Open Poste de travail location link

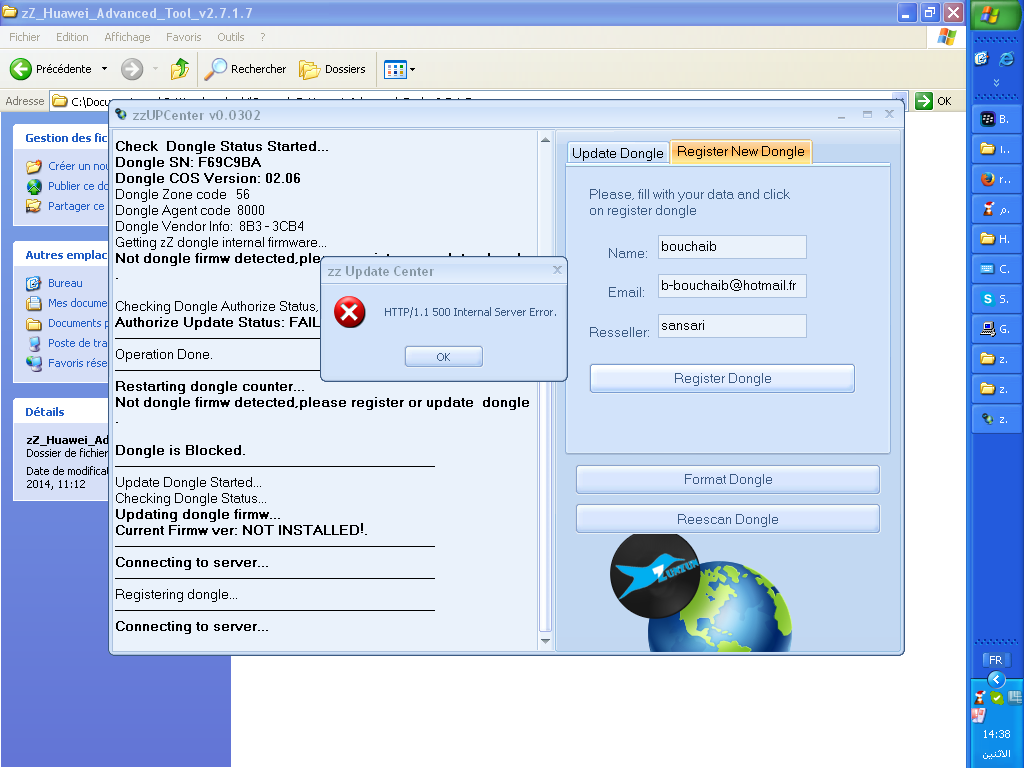(x=67, y=343)
